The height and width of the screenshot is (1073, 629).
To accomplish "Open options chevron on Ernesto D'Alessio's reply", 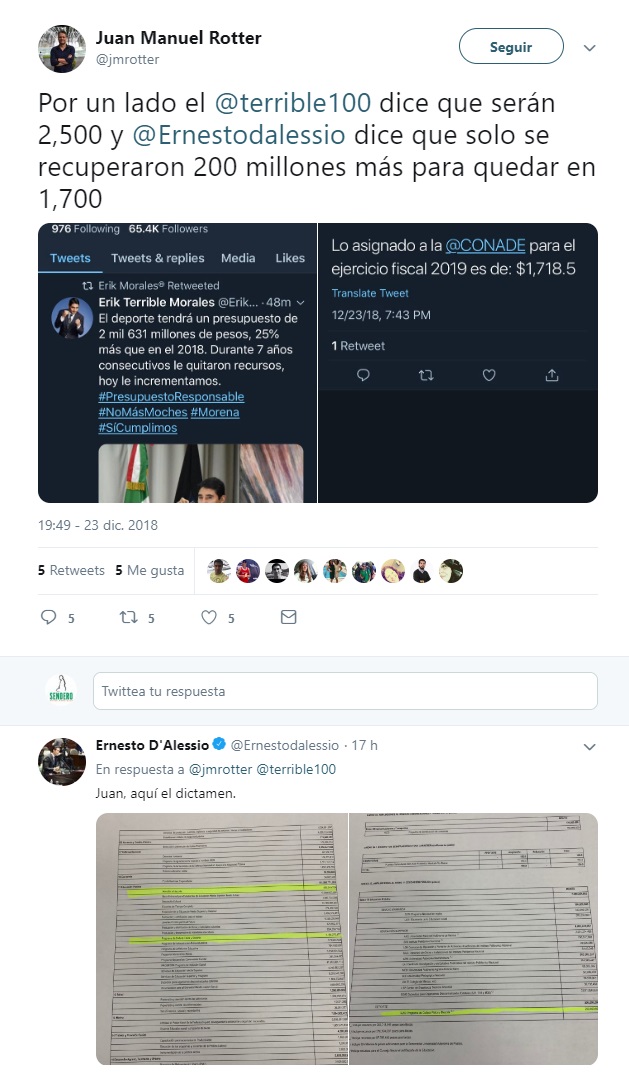I will pyautogui.click(x=589, y=747).
